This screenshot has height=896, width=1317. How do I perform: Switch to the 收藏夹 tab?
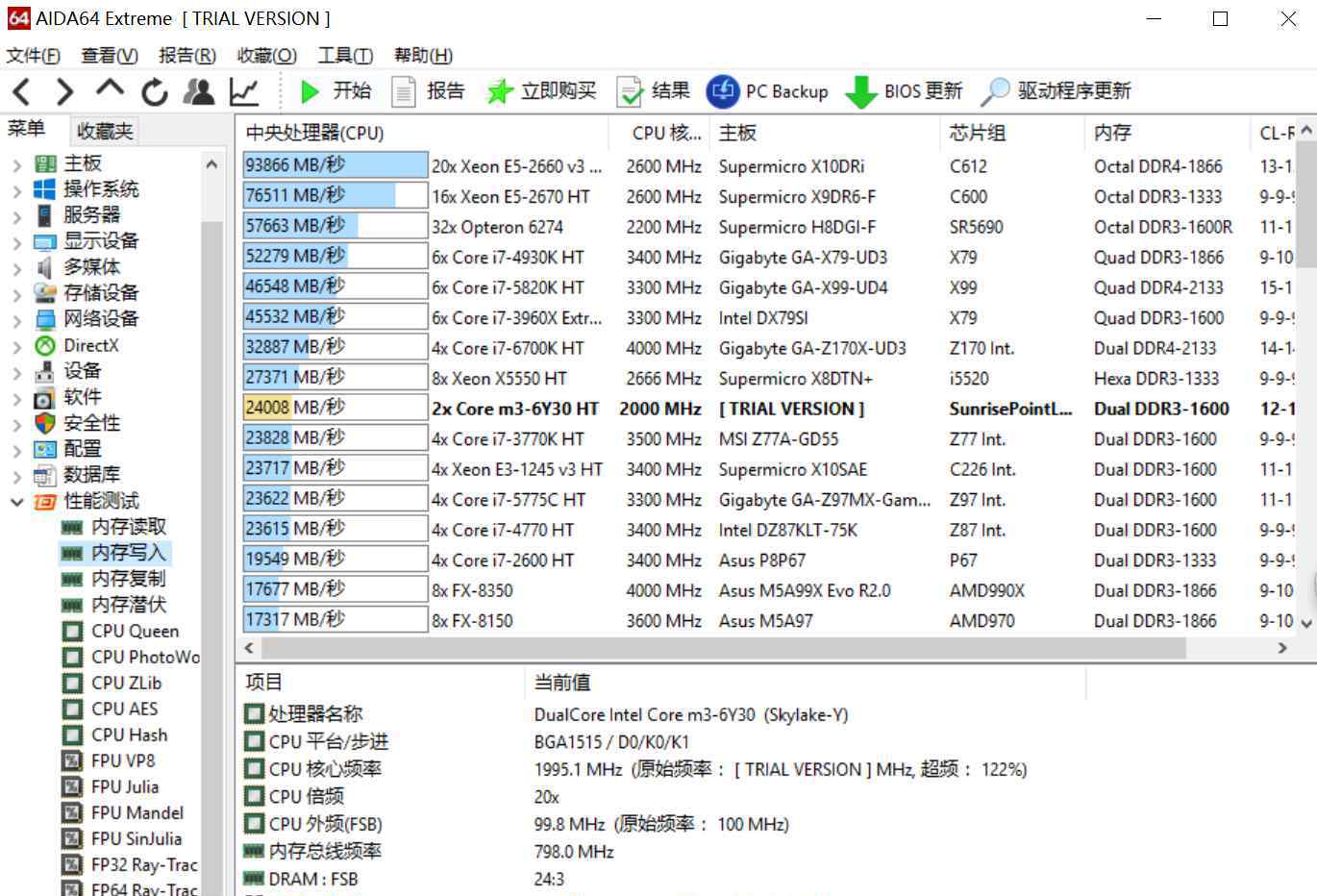pyautogui.click(x=106, y=131)
